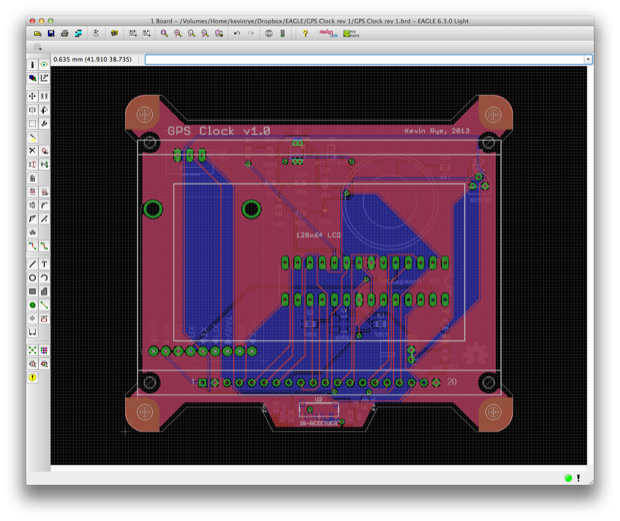The width and height of the screenshot is (620, 521).
Task: Select the Paste brush tool
Action: [x=32, y=137]
